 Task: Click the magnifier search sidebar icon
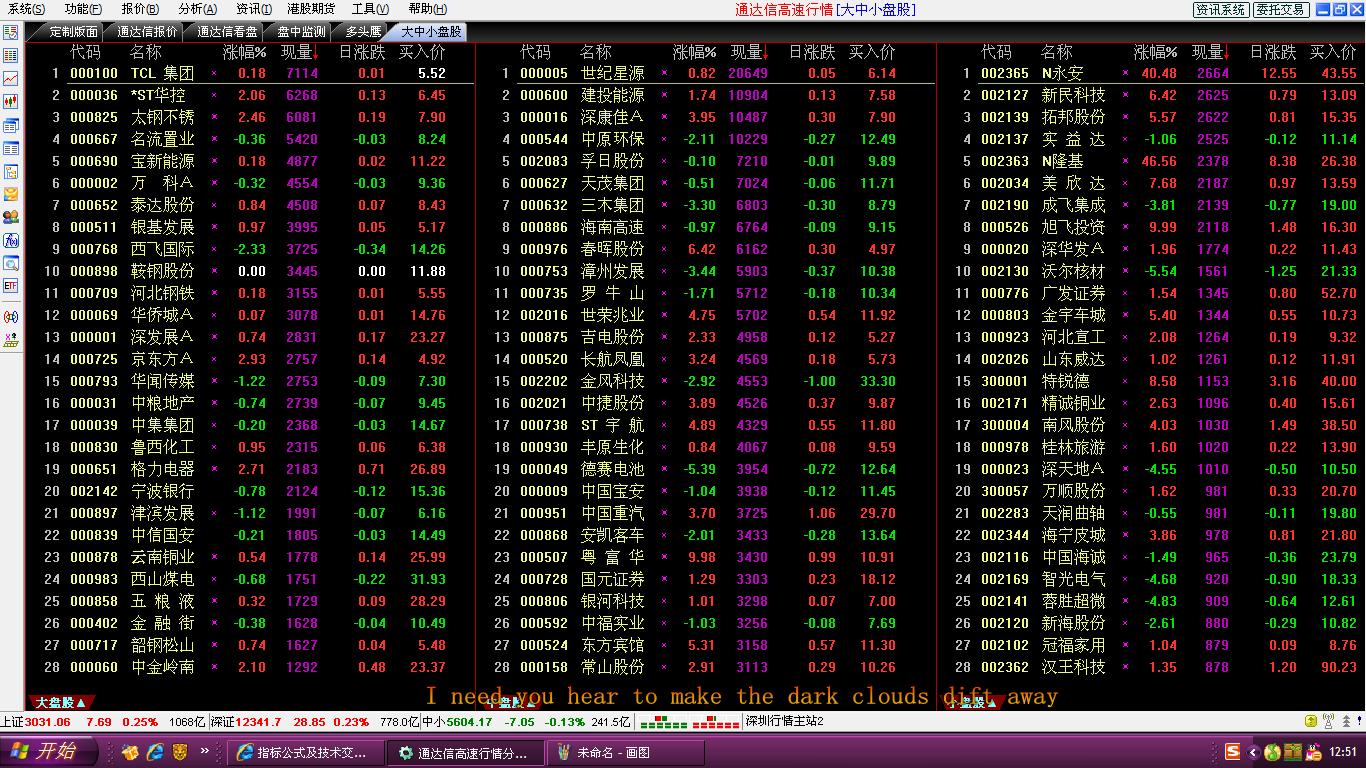pyautogui.click(x=11, y=263)
